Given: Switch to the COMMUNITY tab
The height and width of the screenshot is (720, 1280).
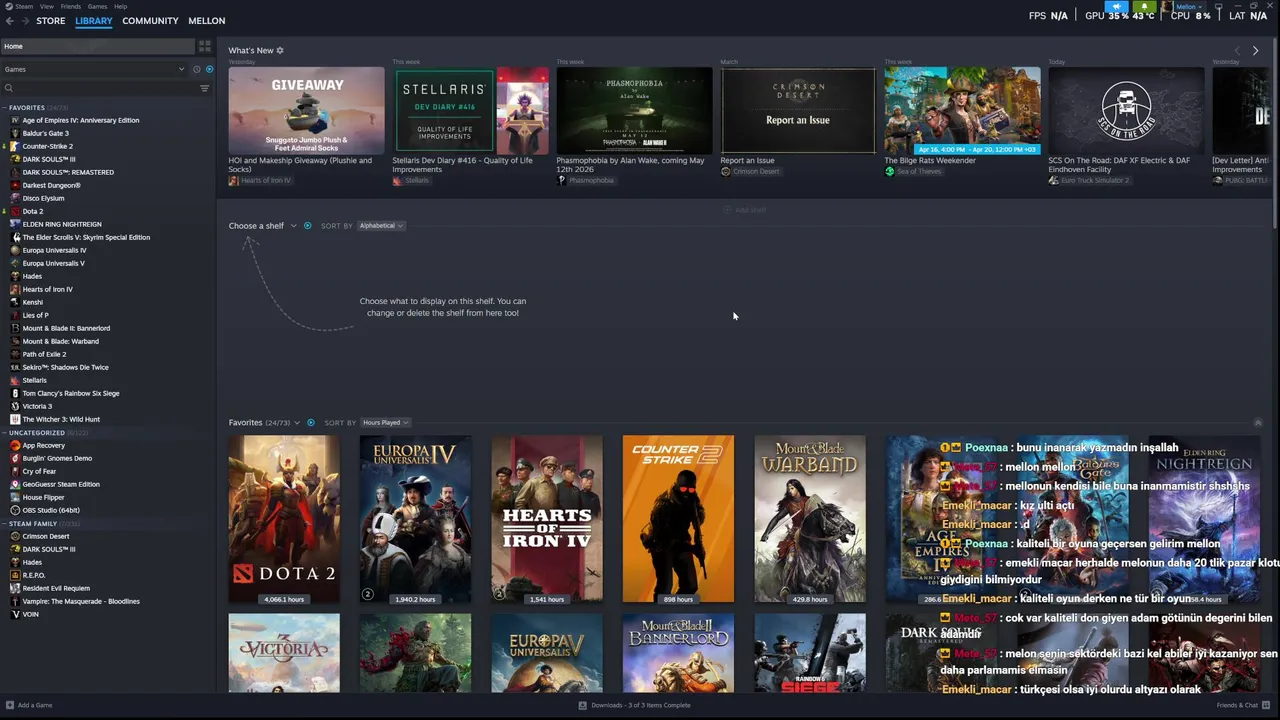Looking at the screenshot, I should coord(150,20).
